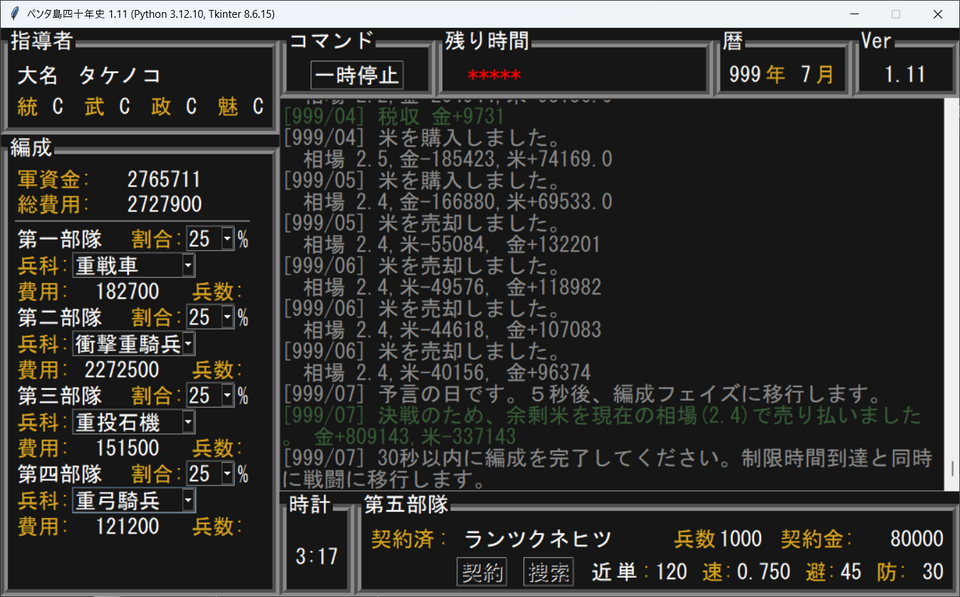Click the 一時停止 pause button

(x=357, y=75)
